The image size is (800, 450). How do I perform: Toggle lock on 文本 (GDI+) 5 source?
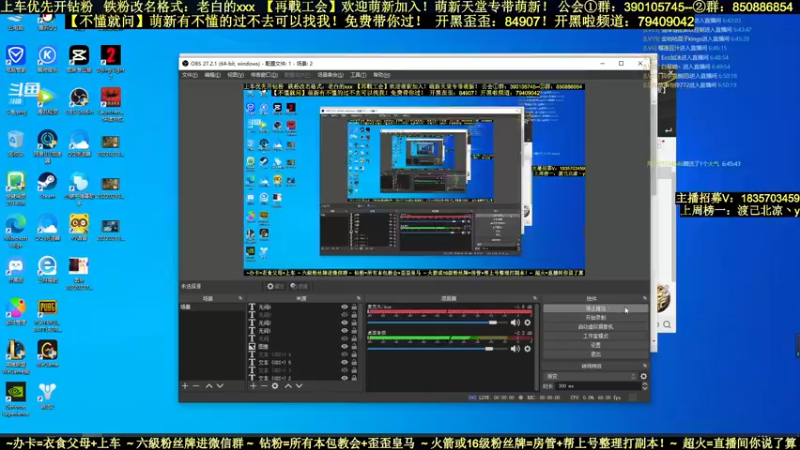pyautogui.click(x=354, y=362)
